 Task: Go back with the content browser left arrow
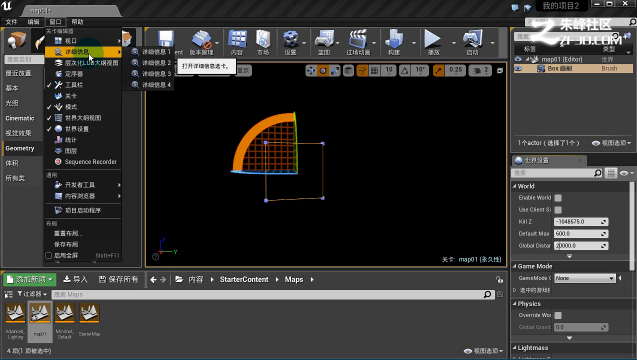pyautogui.click(x=153, y=280)
